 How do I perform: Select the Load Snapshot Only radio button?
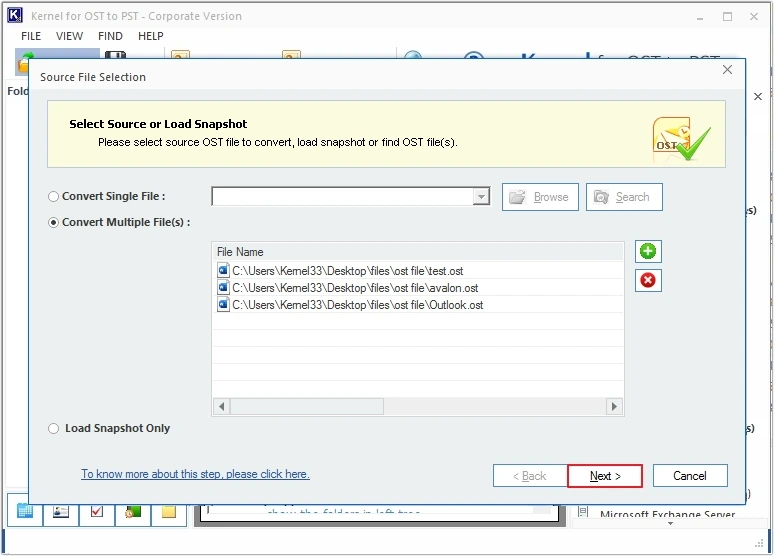pyautogui.click(x=53, y=428)
